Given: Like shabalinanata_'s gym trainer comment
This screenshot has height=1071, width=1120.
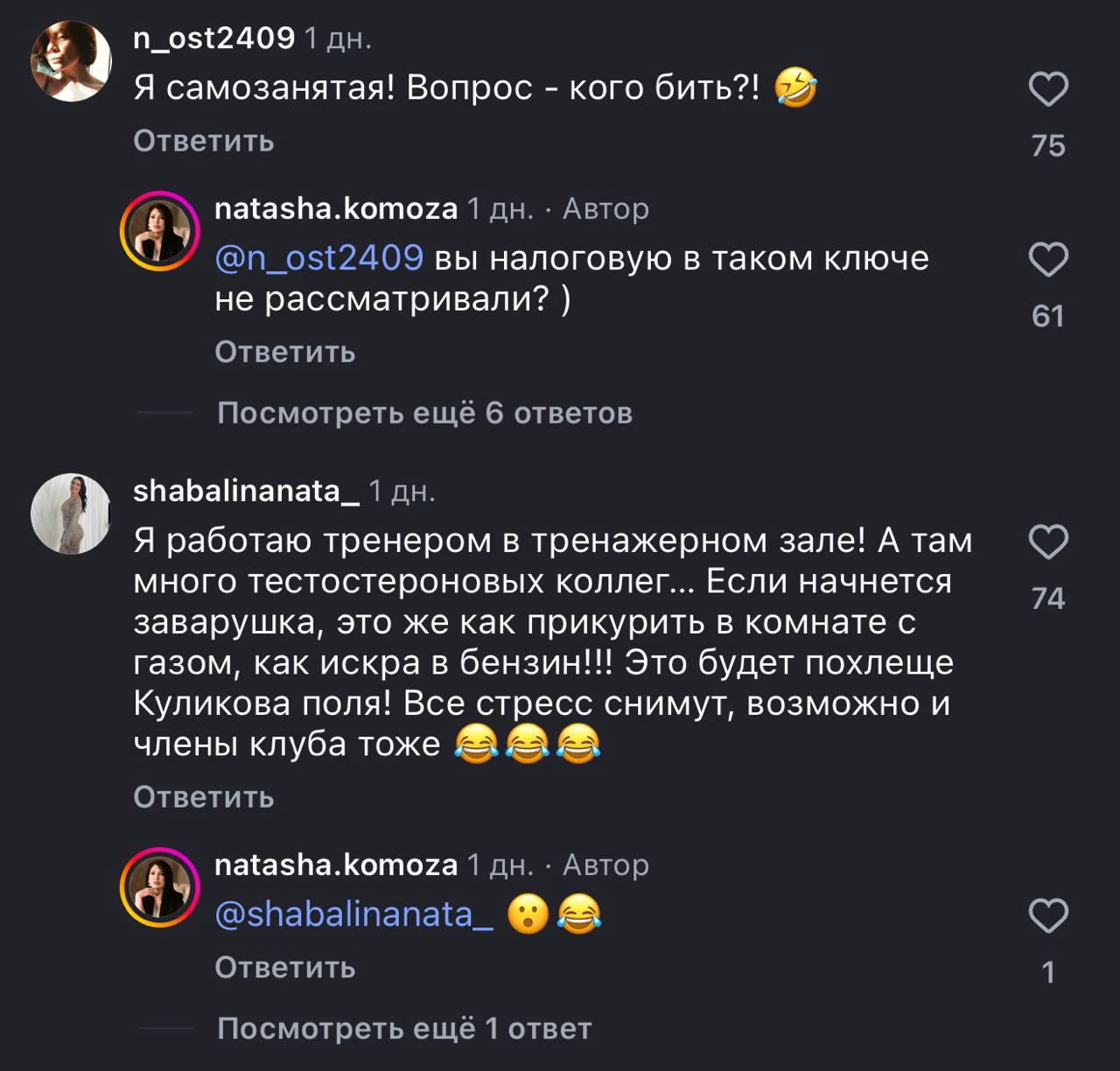Looking at the screenshot, I should pyautogui.click(x=1047, y=542).
